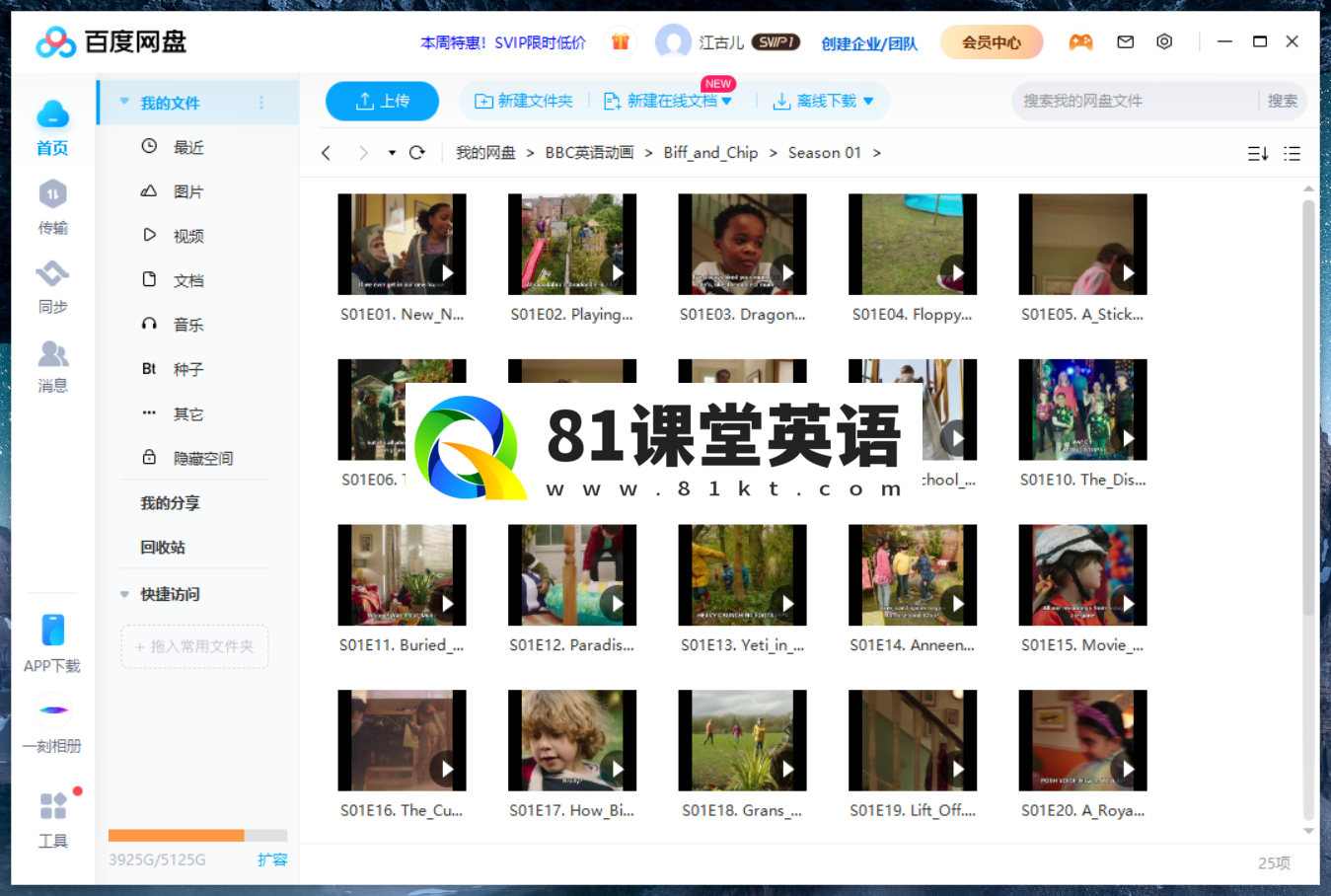Select the S01E01 New_N... video thumbnail
This screenshot has width=1331, height=896.
point(402,244)
